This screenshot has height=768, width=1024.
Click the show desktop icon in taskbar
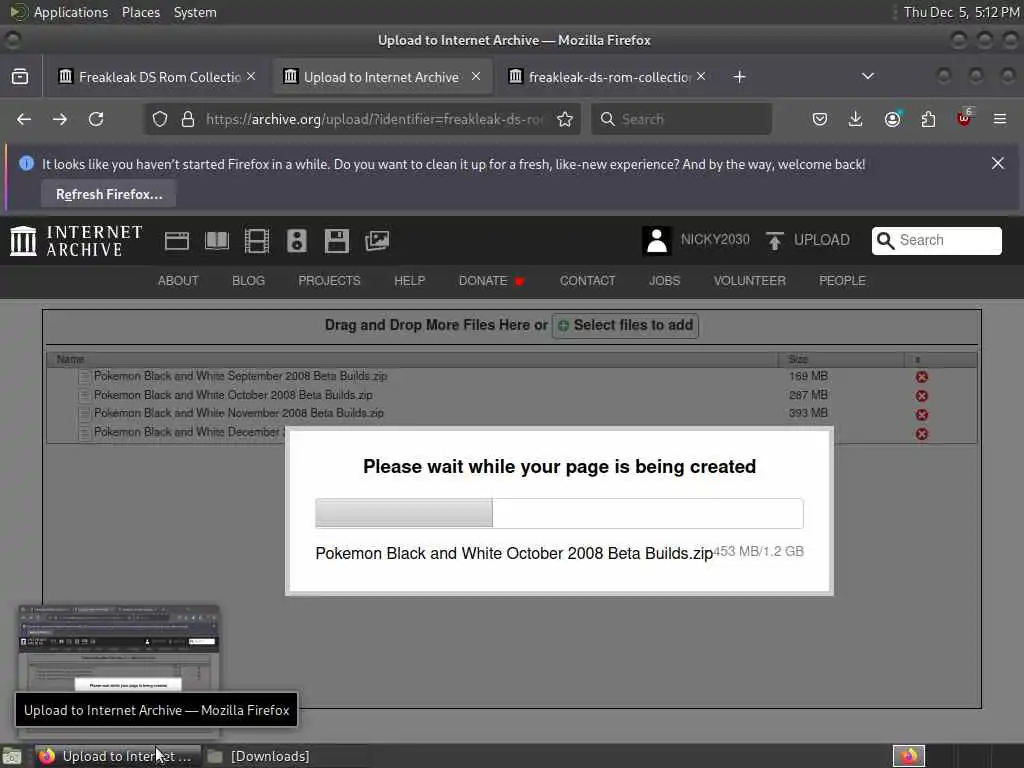coord(11,757)
